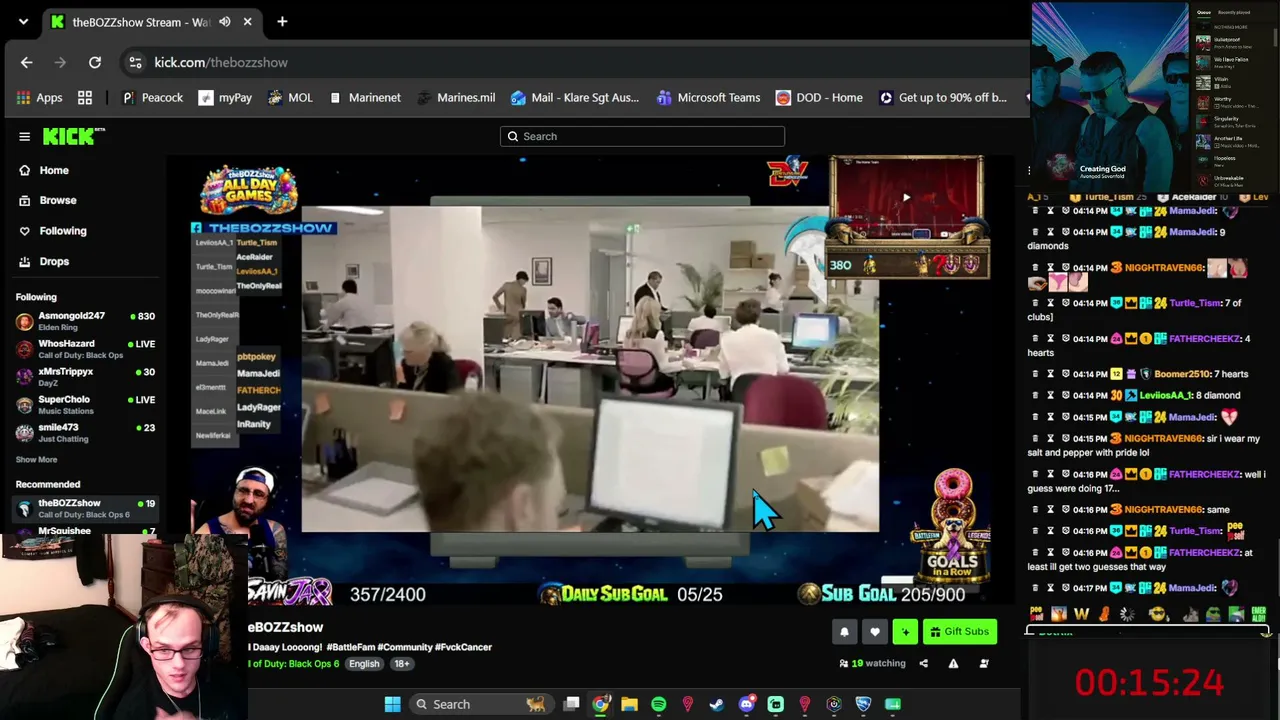Screen dimensions: 1280x720
Task: Open the Marinenet bookmark
Action: click(x=365, y=98)
